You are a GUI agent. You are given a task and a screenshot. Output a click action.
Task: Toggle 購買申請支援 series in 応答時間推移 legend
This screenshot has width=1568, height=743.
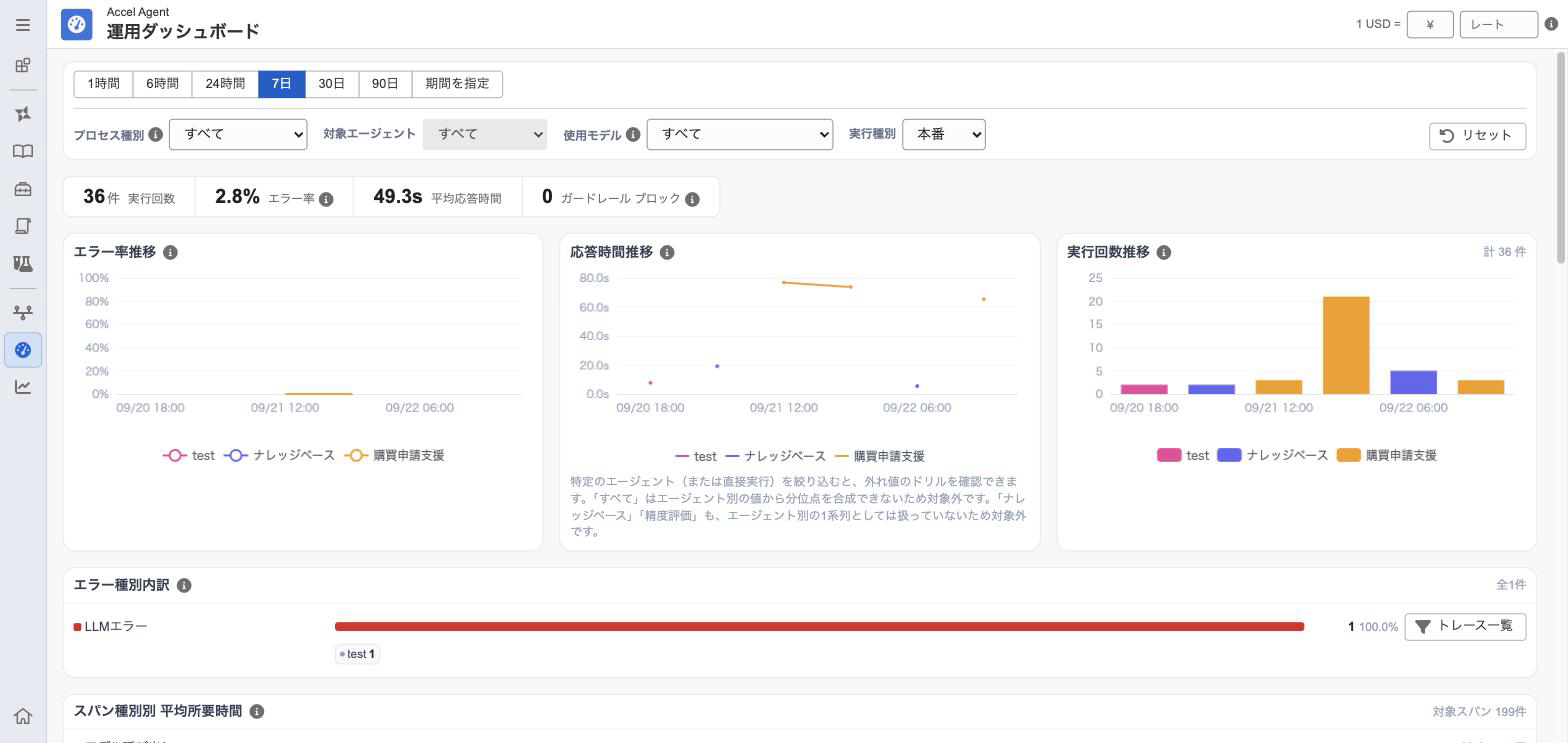pyautogui.click(x=879, y=456)
